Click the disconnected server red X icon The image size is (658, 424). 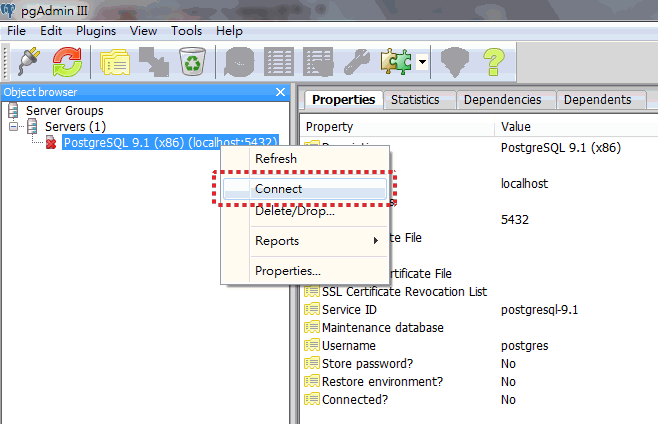click(51, 142)
